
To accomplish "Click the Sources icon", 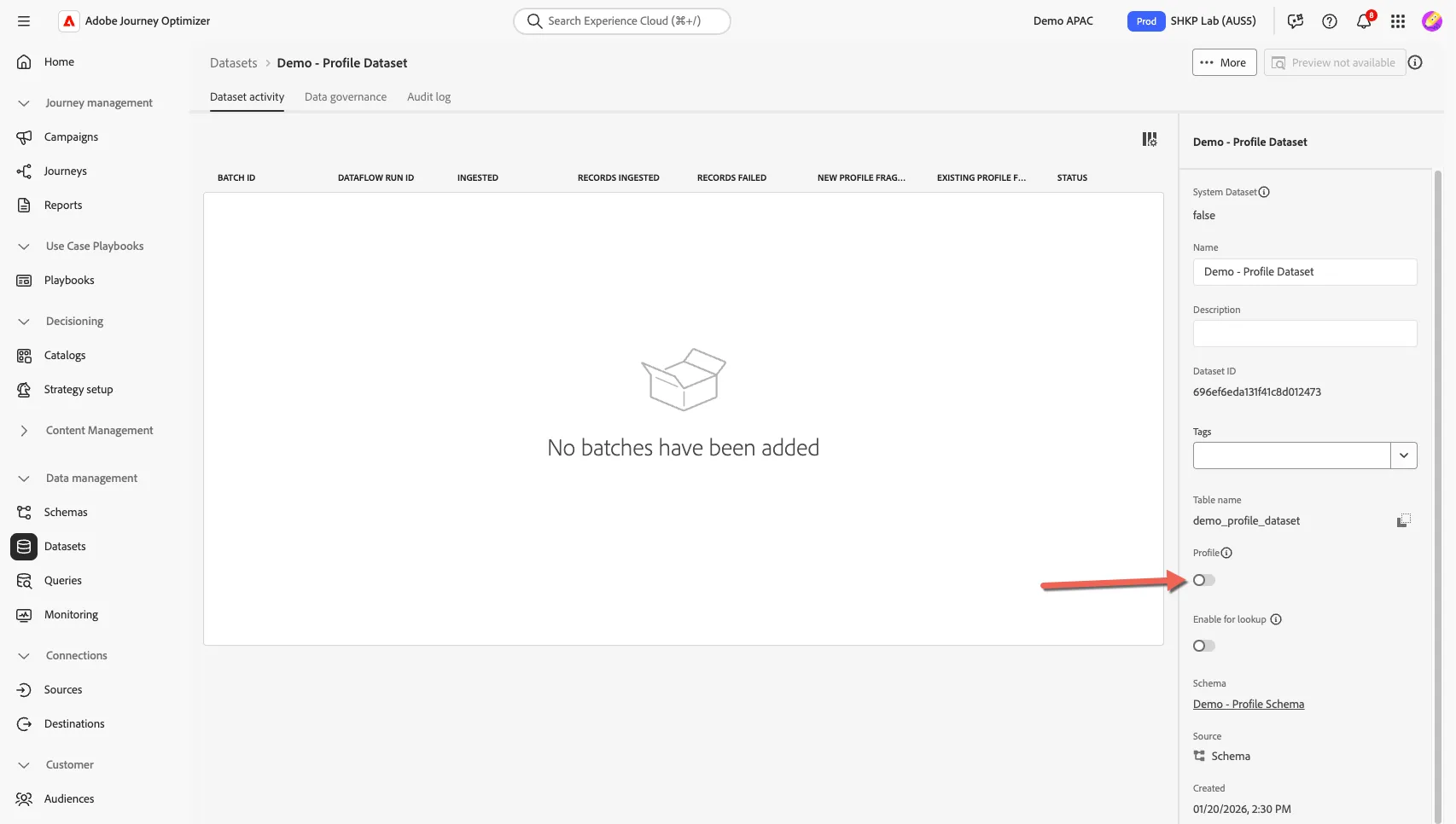I will click(x=24, y=690).
